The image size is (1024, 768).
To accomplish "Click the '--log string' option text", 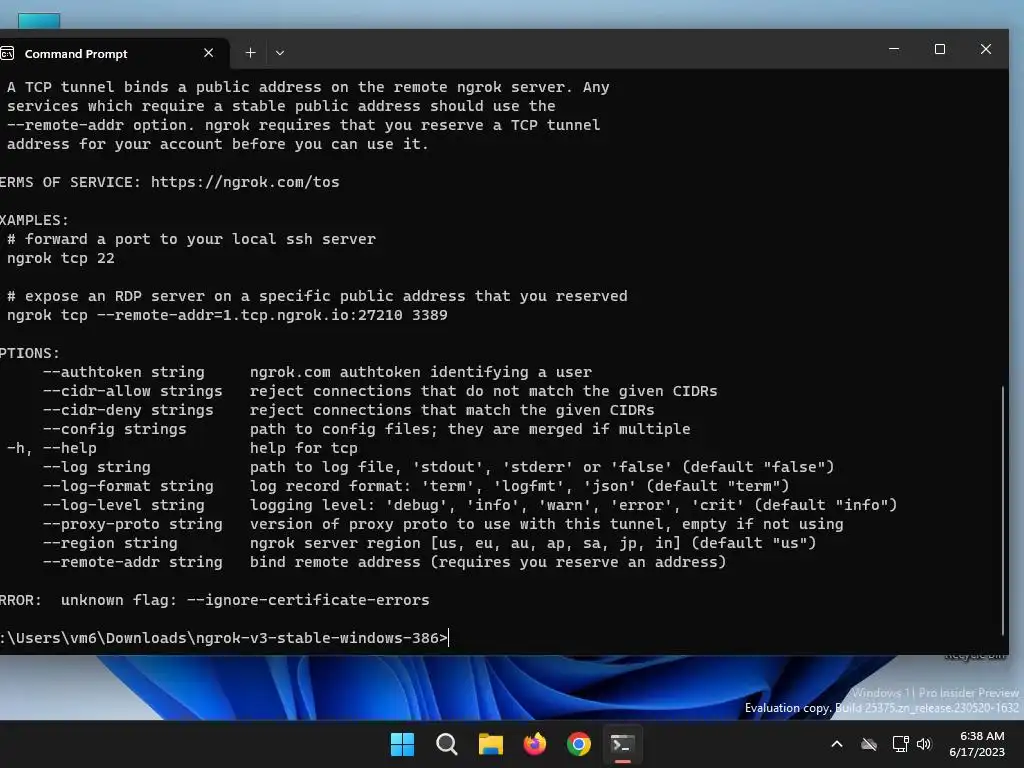I will (x=97, y=467).
